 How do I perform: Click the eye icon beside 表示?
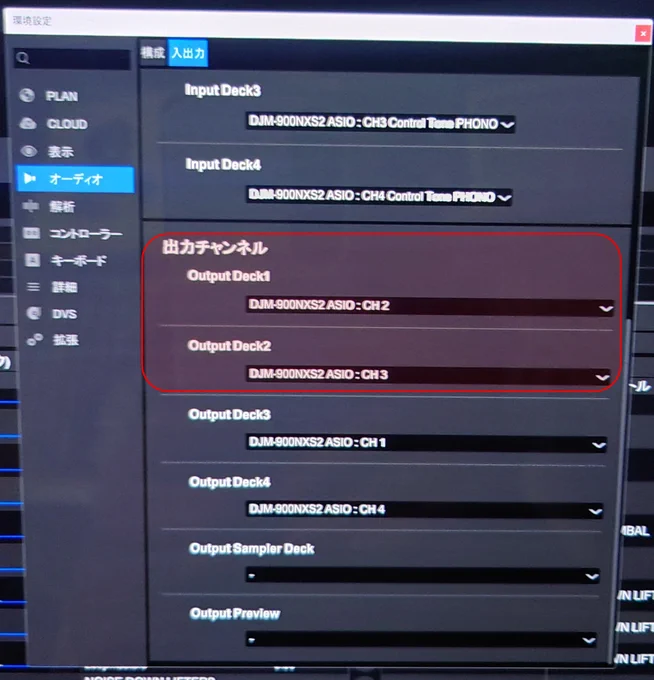click(29, 151)
